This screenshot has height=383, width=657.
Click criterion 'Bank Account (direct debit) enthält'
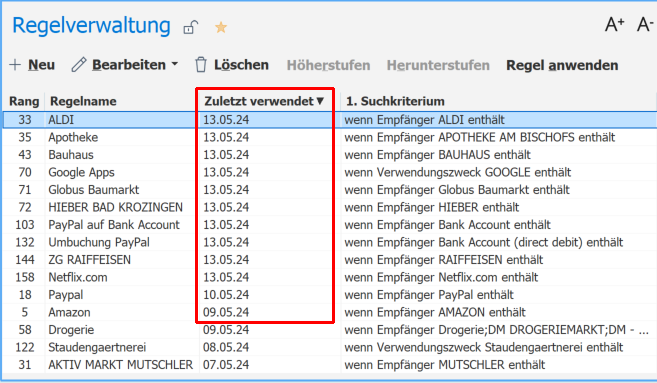(484, 243)
